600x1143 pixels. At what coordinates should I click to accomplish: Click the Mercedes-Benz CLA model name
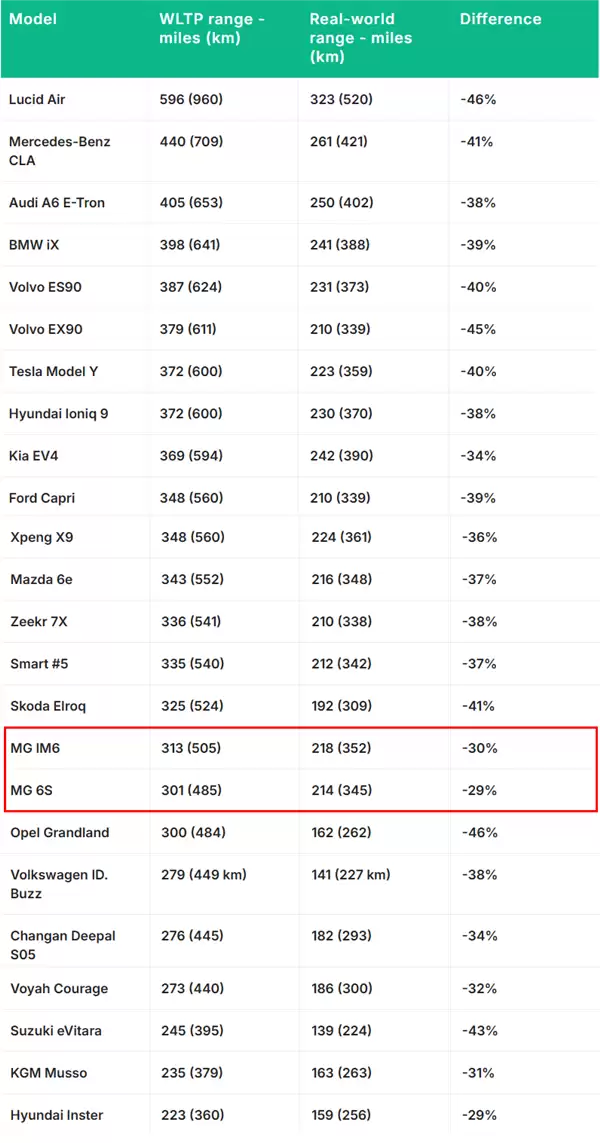pos(58,151)
